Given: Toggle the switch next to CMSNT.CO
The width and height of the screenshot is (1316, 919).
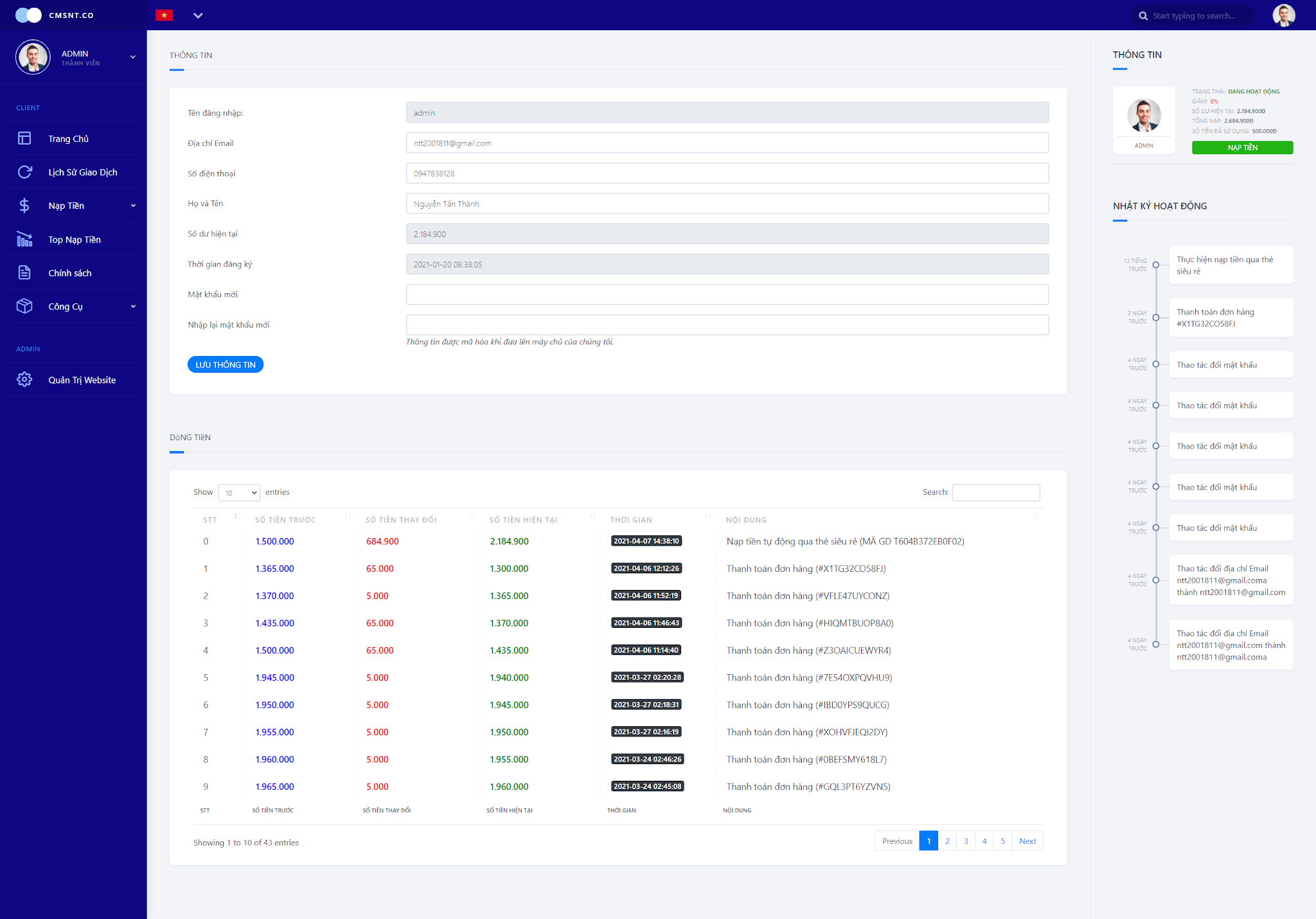Looking at the screenshot, I should click(28, 15).
